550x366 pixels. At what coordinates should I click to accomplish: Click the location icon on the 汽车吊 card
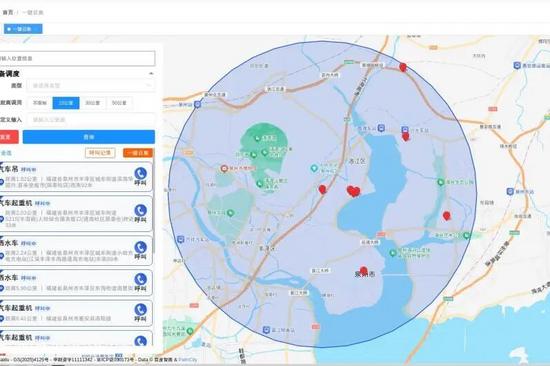point(1,182)
